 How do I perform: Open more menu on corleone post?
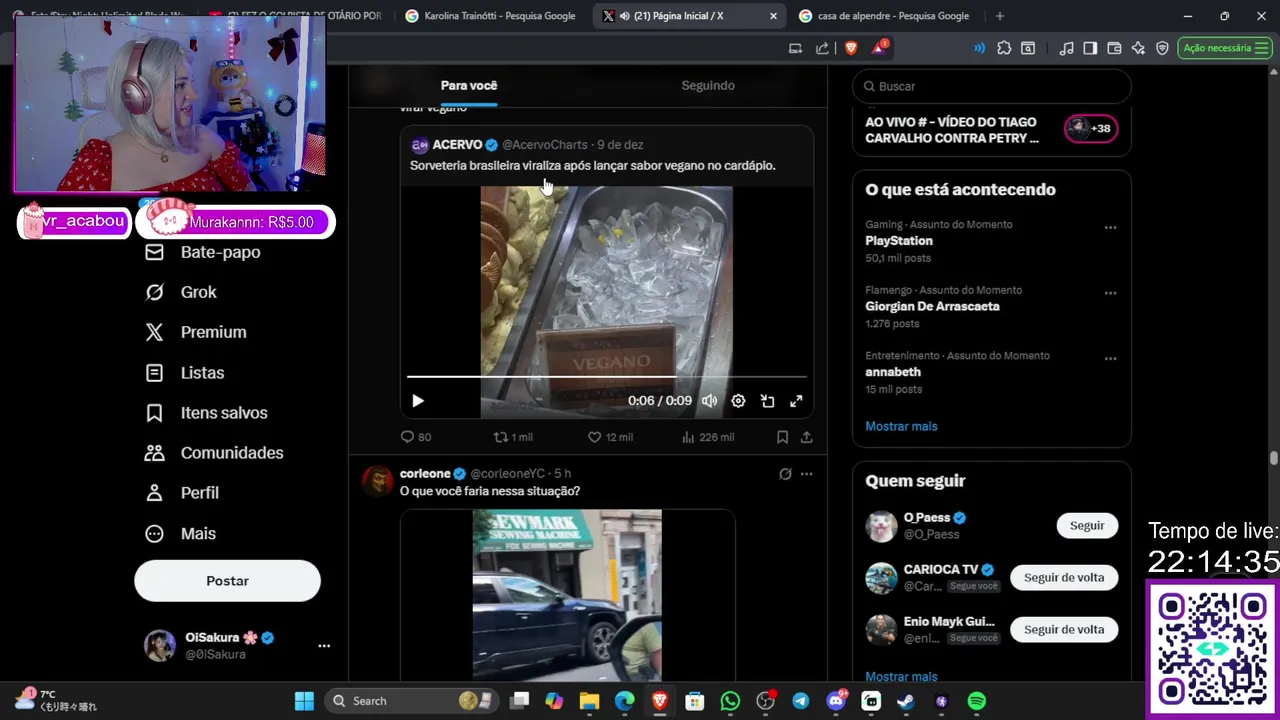pyautogui.click(x=806, y=474)
